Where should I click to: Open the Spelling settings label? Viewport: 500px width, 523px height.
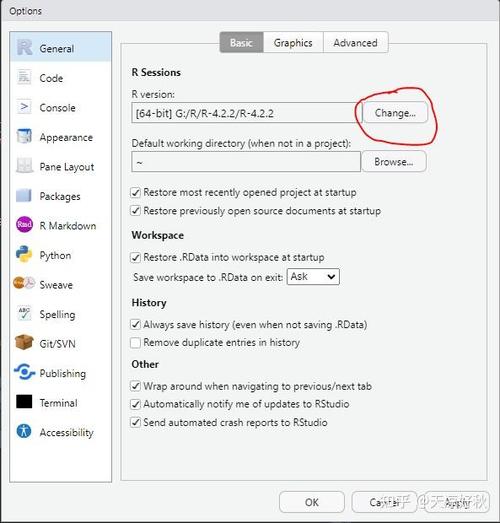(x=57, y=314)
